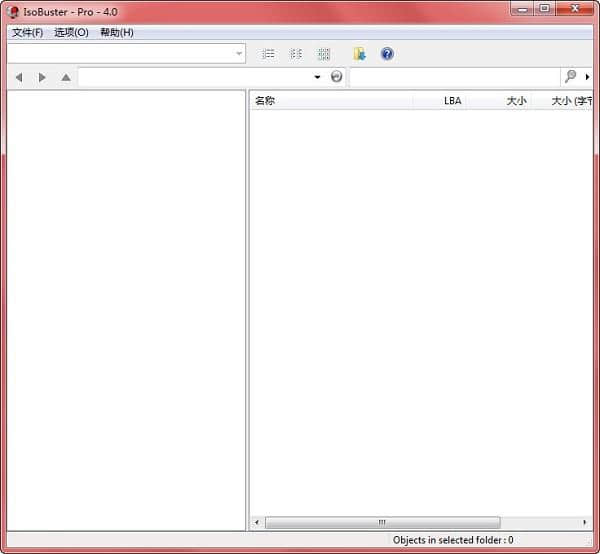Switch to small icons view

pos(296,54)
